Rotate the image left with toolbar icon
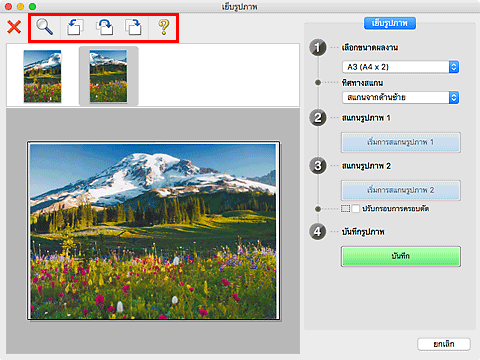 (75, 27)
